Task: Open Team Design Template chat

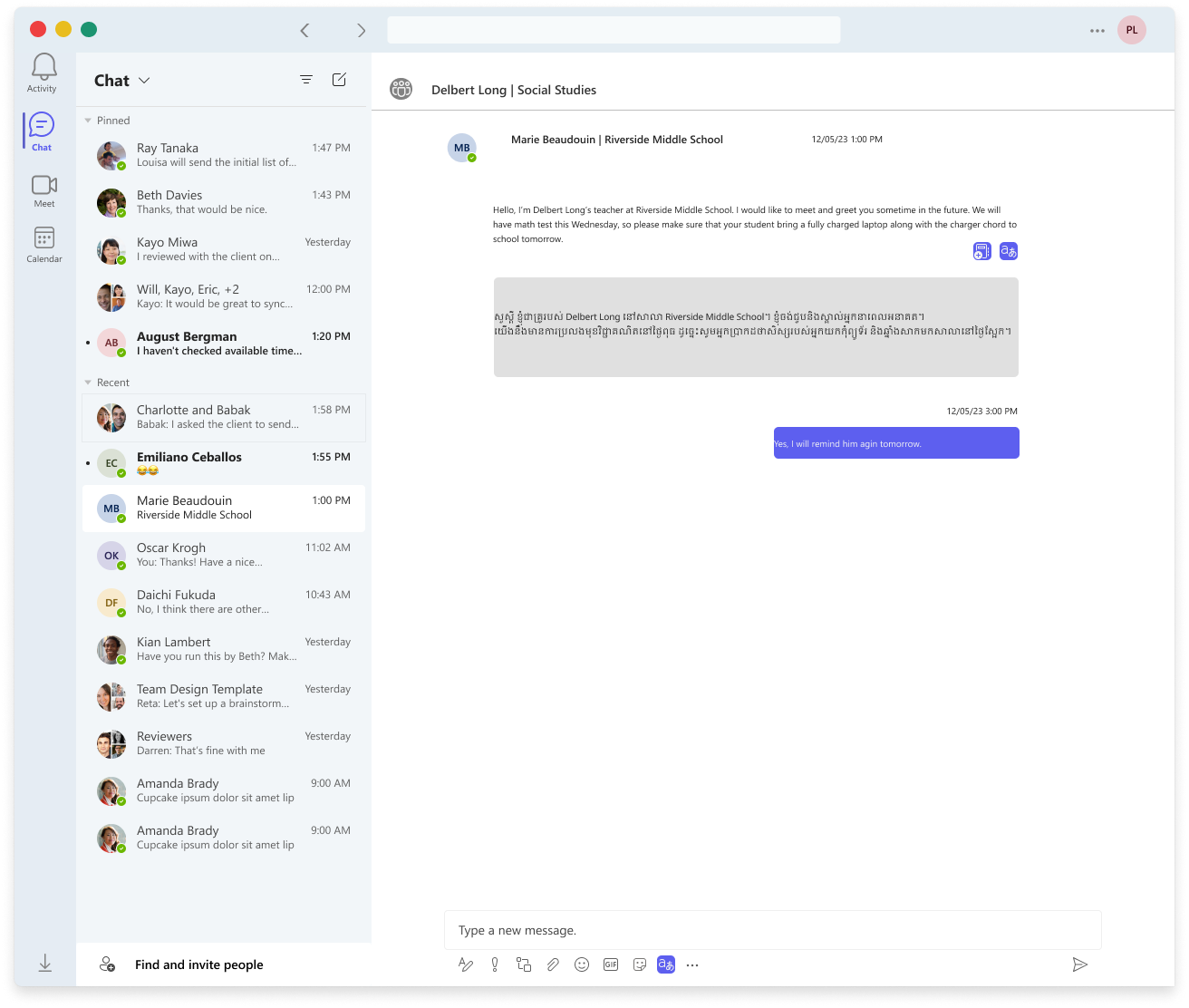Action: point(224,696)
